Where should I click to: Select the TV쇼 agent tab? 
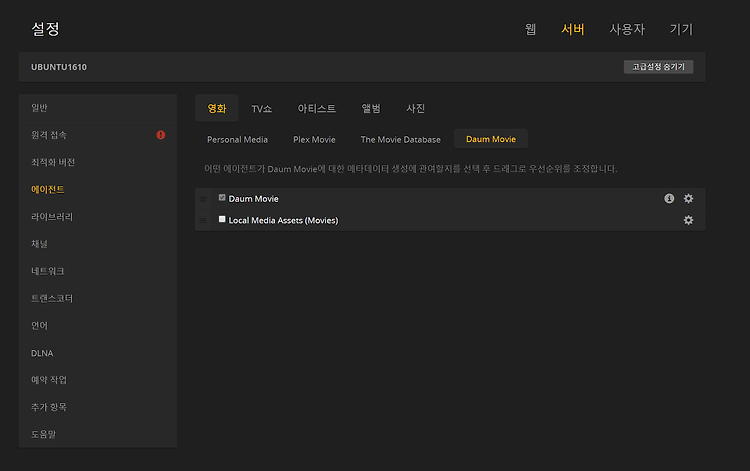click(x=262, y=109)
